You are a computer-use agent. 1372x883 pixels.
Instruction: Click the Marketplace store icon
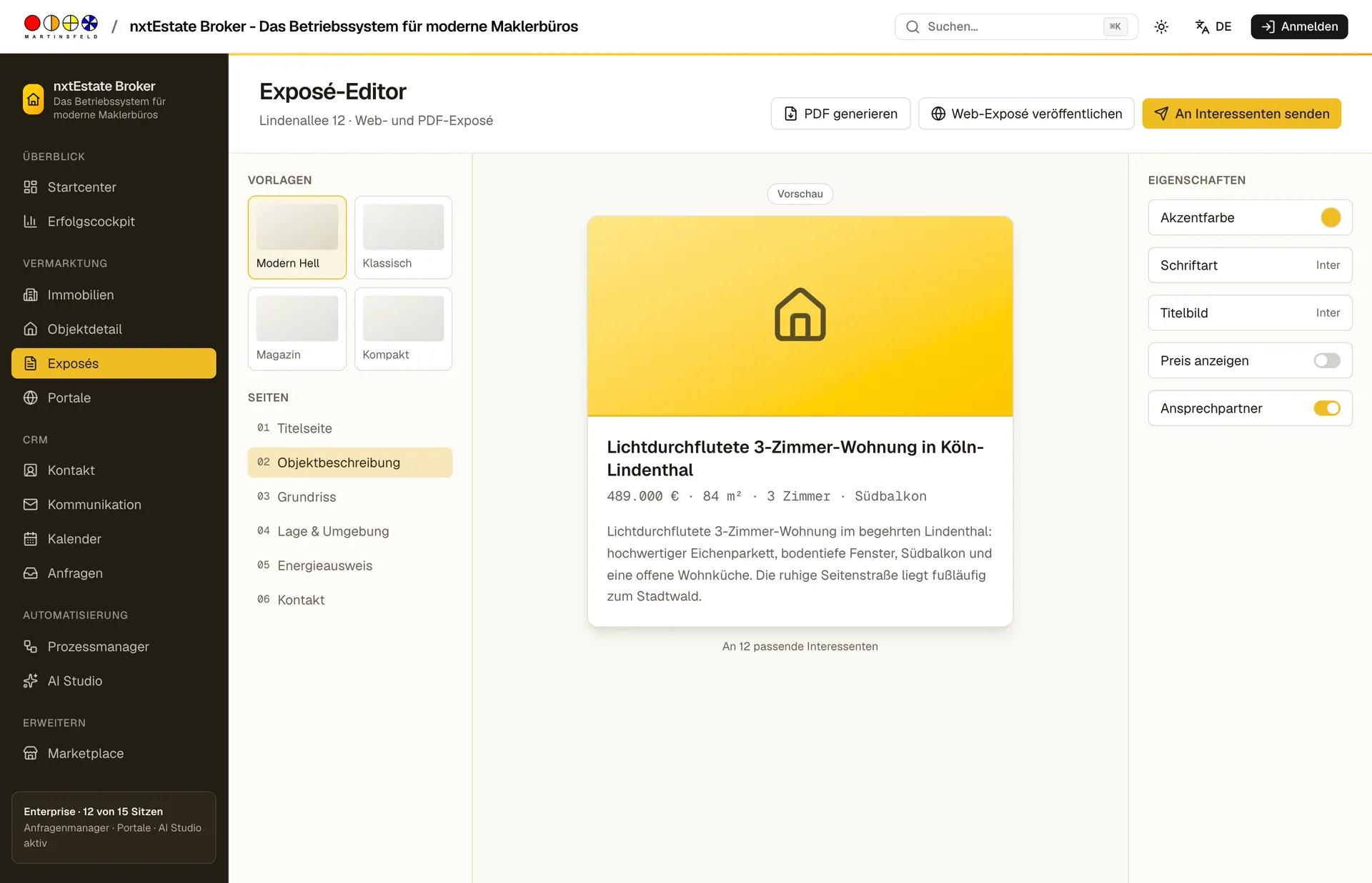coord(30,754)
